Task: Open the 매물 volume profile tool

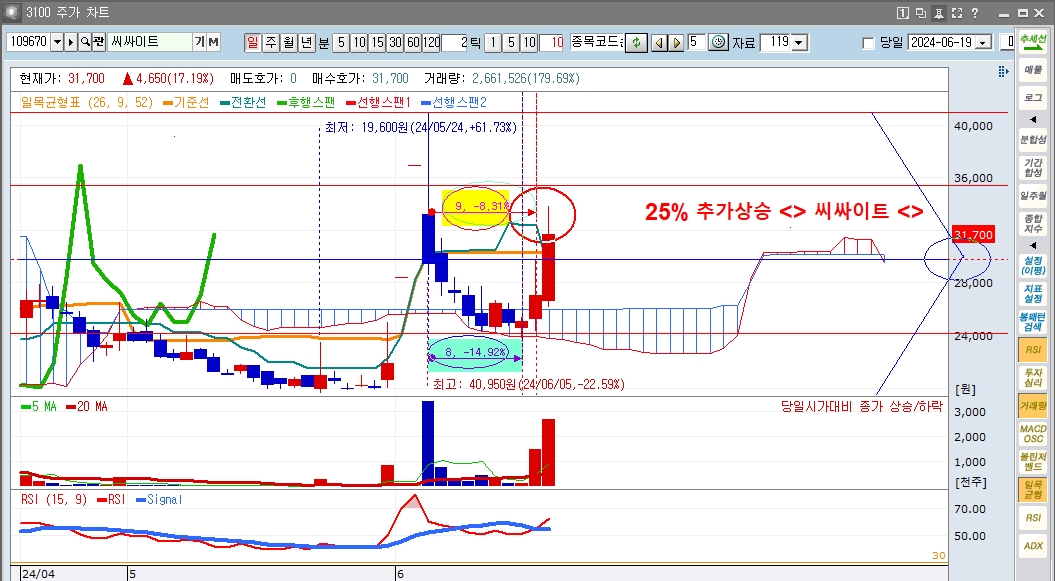Action: click(x=1033, y=69)
